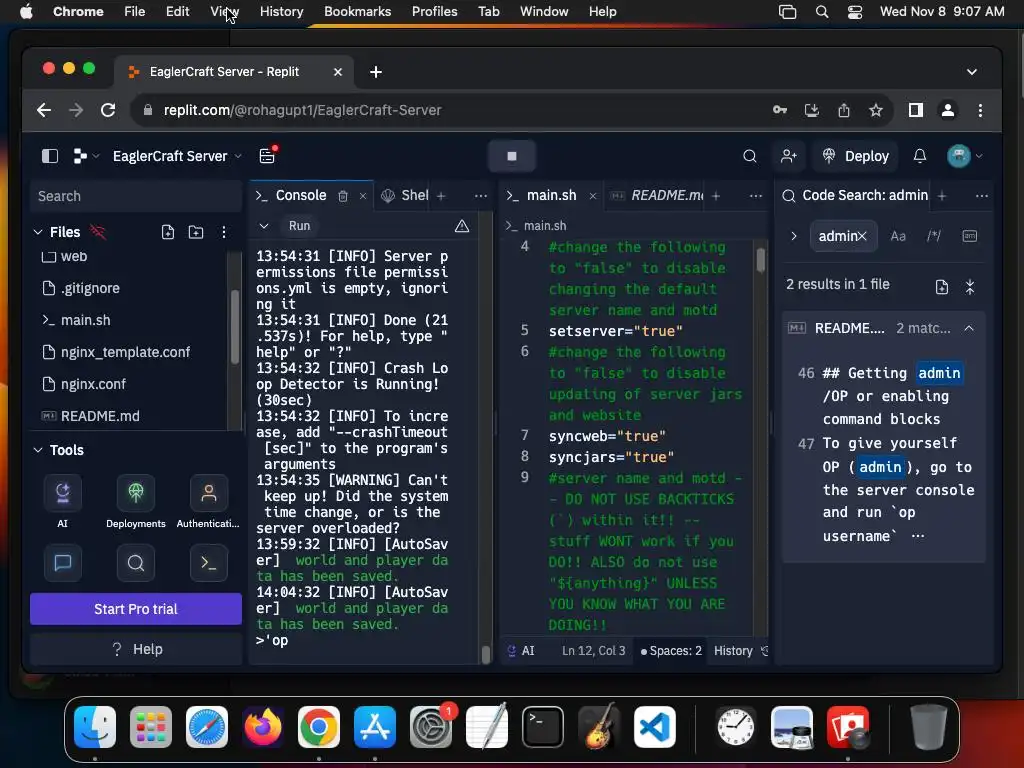Screen dimensions: 1024x768
Task: Open the Console tool icon in Tools
Action: [x=209, y=562]
